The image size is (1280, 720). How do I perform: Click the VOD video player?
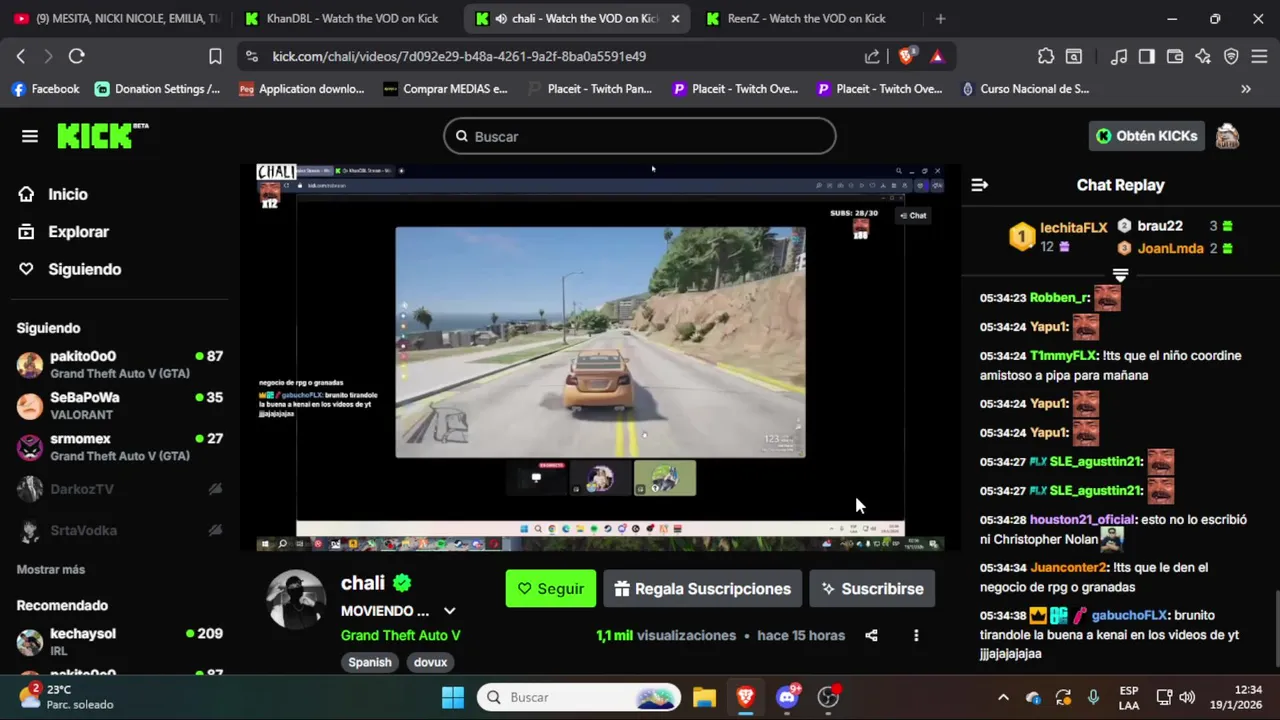point(600,357)
